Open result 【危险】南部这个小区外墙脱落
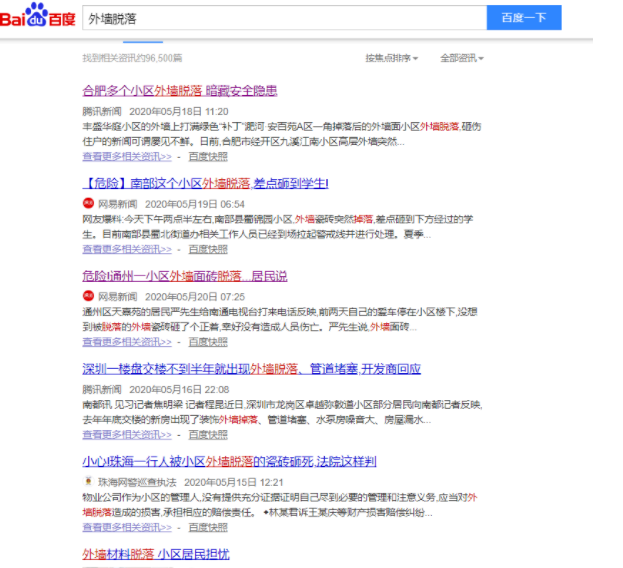Screen dimensions: 623x568 [205, 184]
